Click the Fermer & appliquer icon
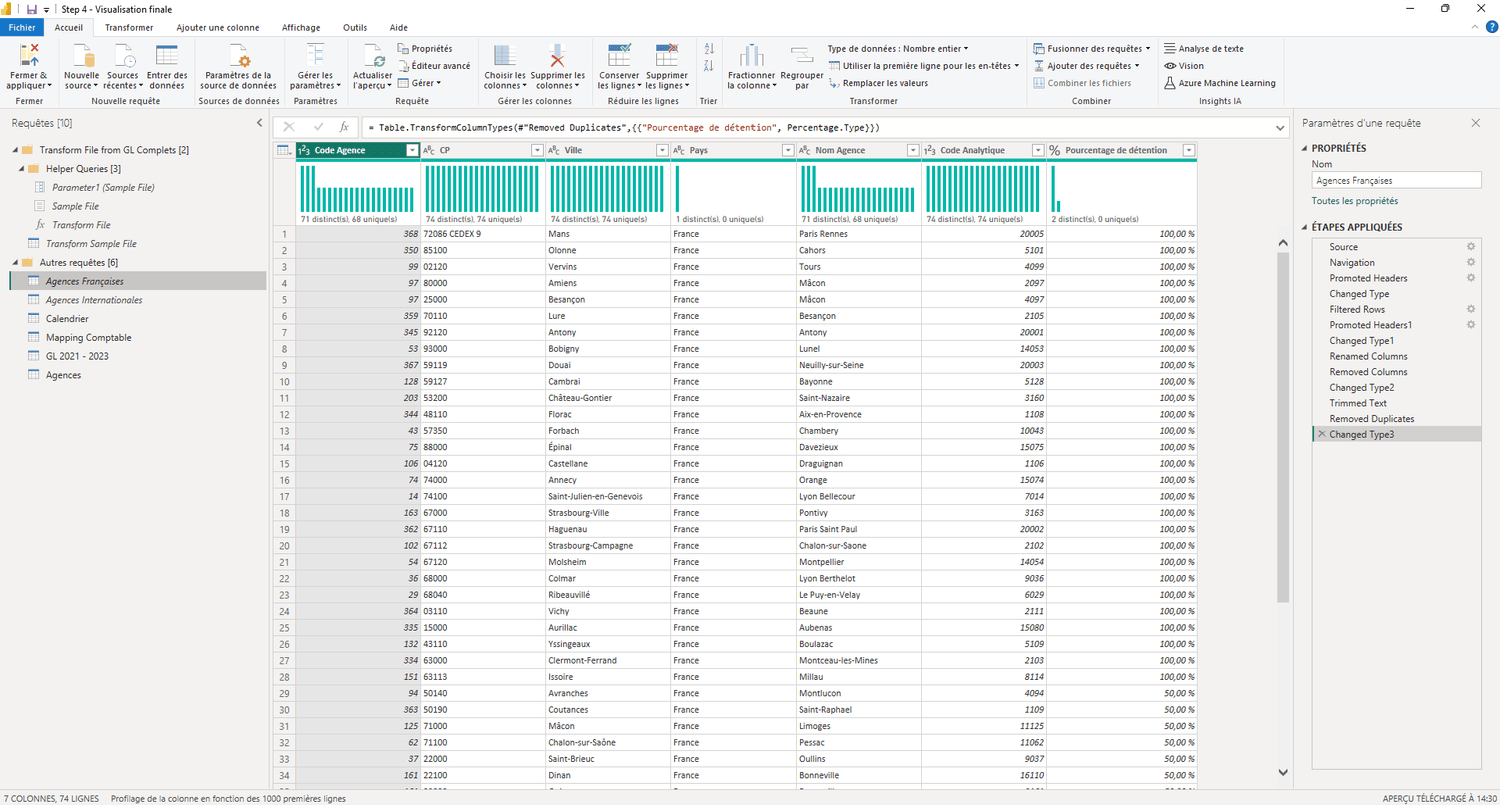The width and height of the screenshot is (1500, 805). pyautogui.click(x=29, y=55)
